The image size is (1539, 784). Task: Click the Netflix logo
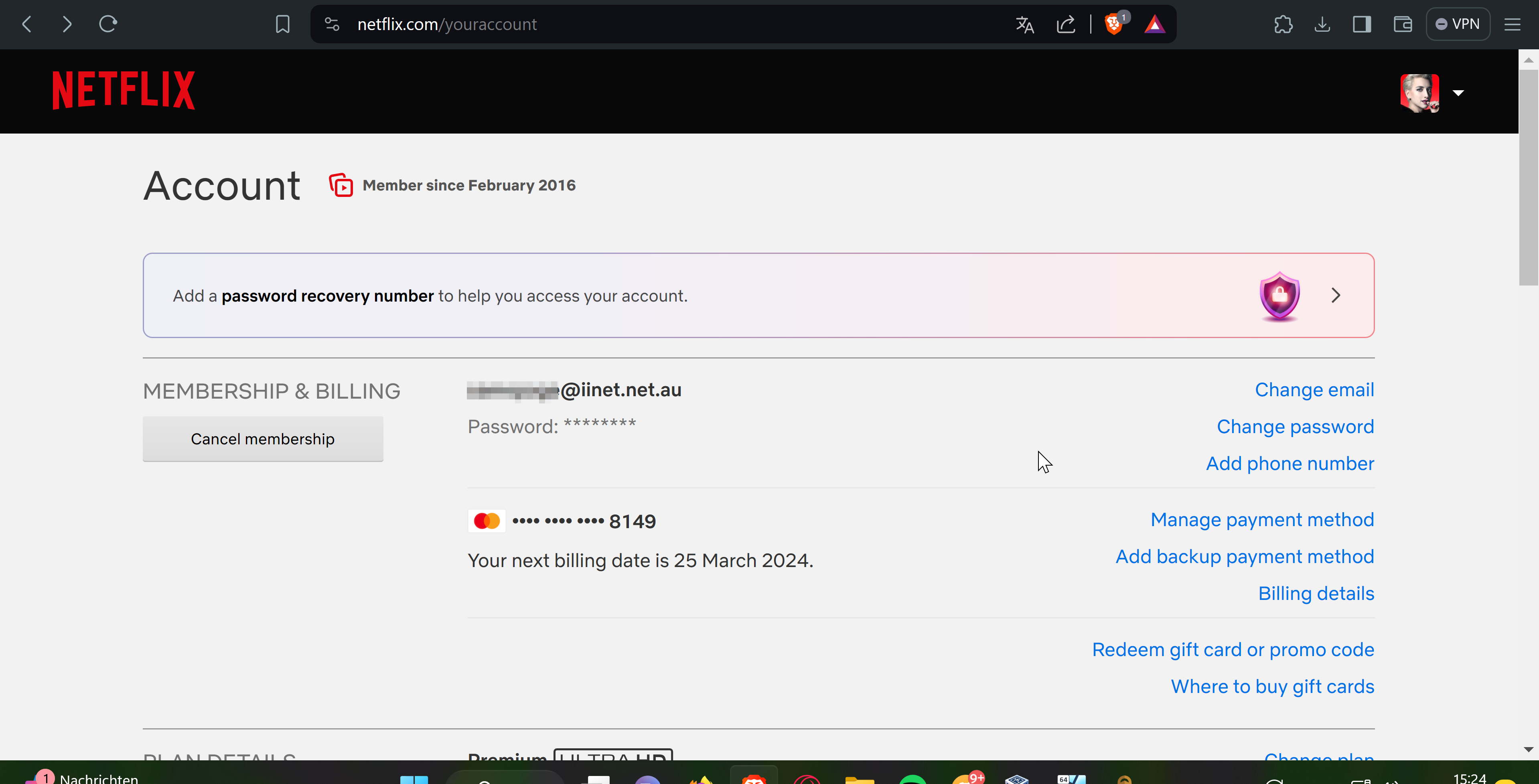(x=124, y=90)
